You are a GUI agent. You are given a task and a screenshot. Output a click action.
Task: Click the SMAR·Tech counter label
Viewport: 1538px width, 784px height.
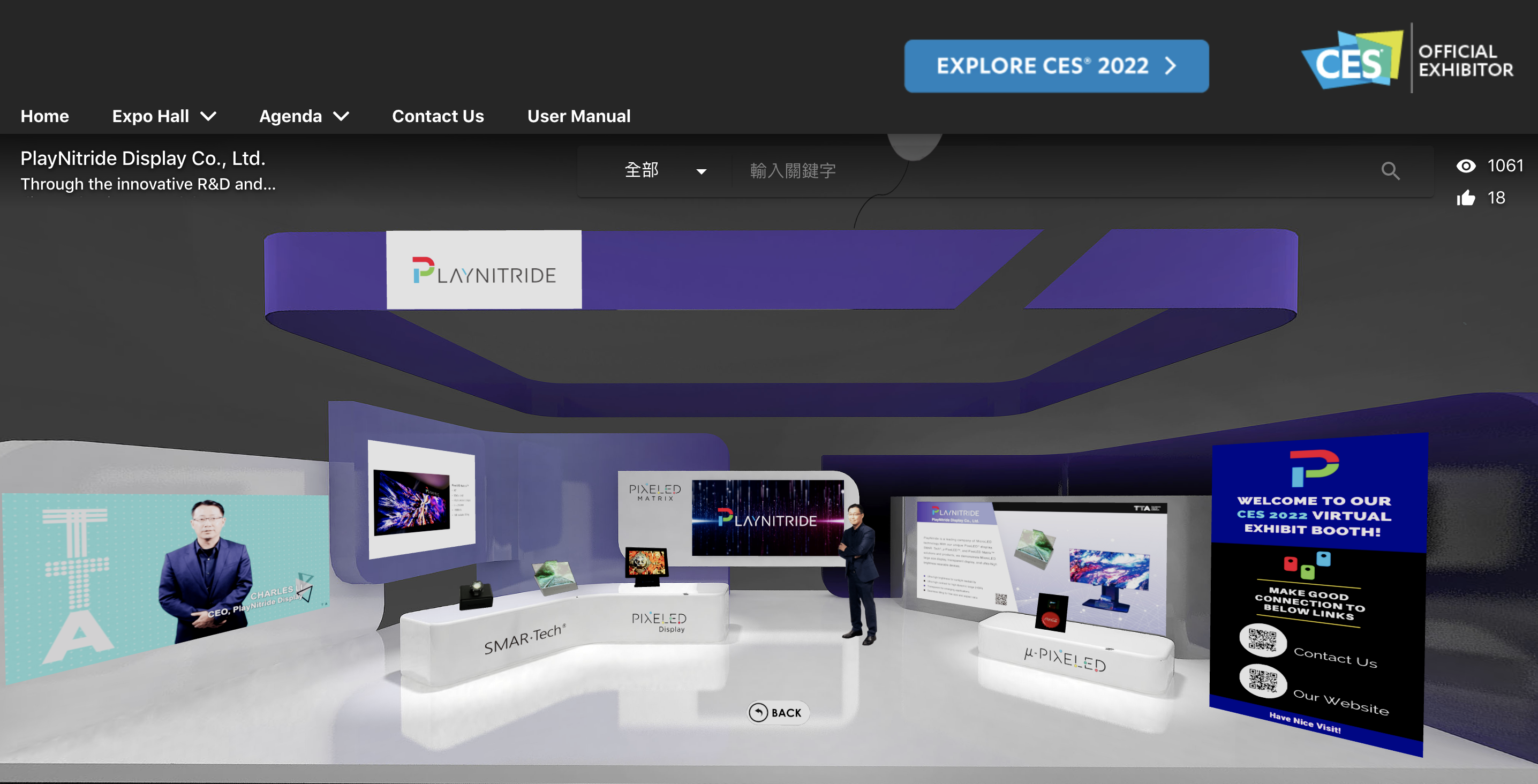coord(524,639)
